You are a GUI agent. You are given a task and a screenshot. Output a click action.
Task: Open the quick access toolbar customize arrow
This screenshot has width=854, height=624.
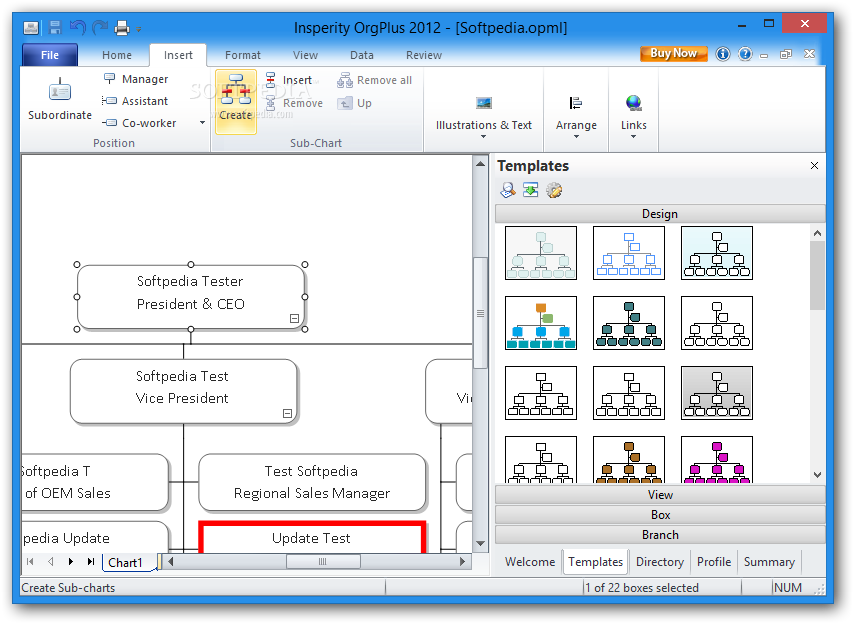click(139, 29)
